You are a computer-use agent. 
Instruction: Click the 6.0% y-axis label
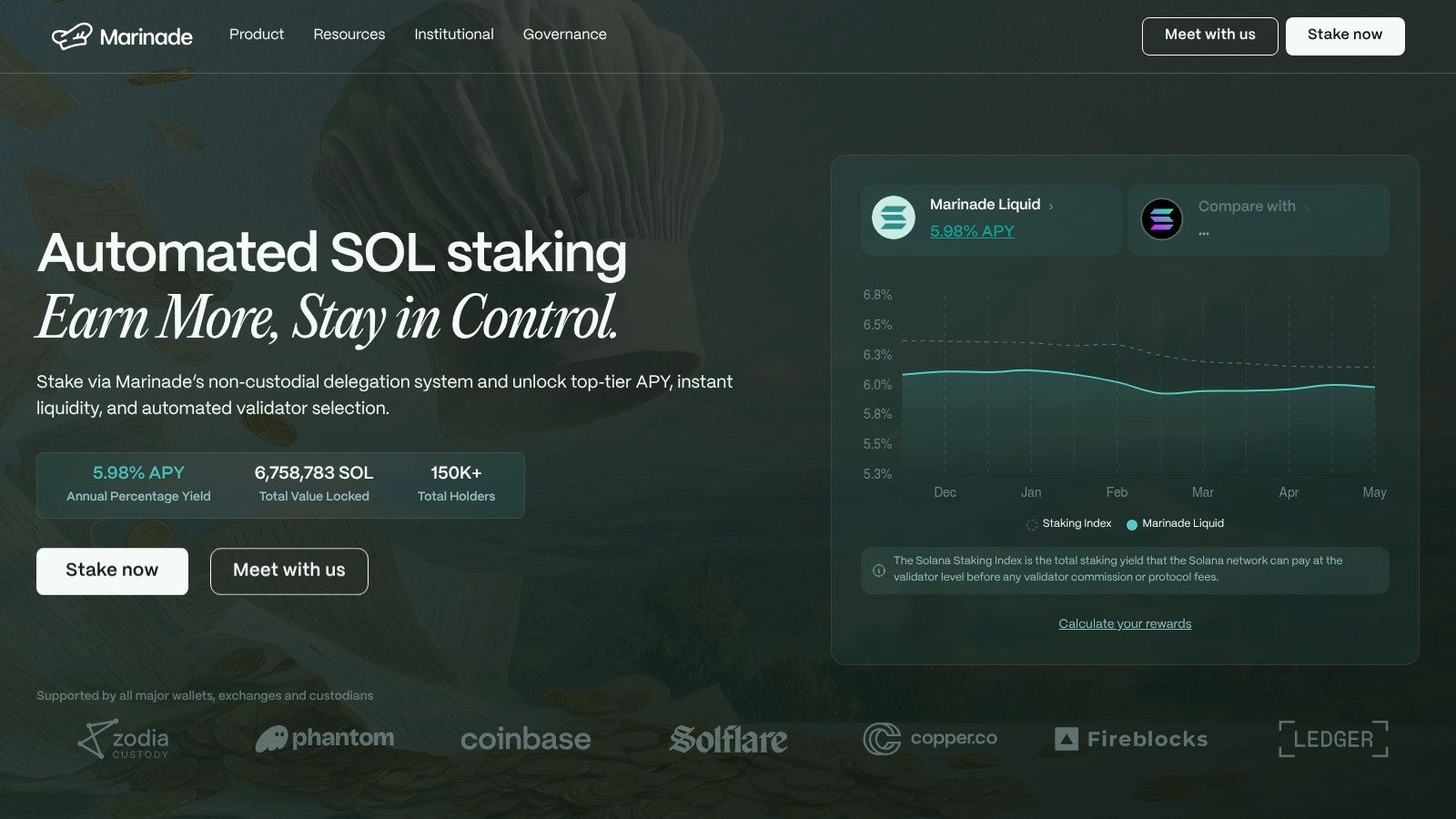coord(877,385)
